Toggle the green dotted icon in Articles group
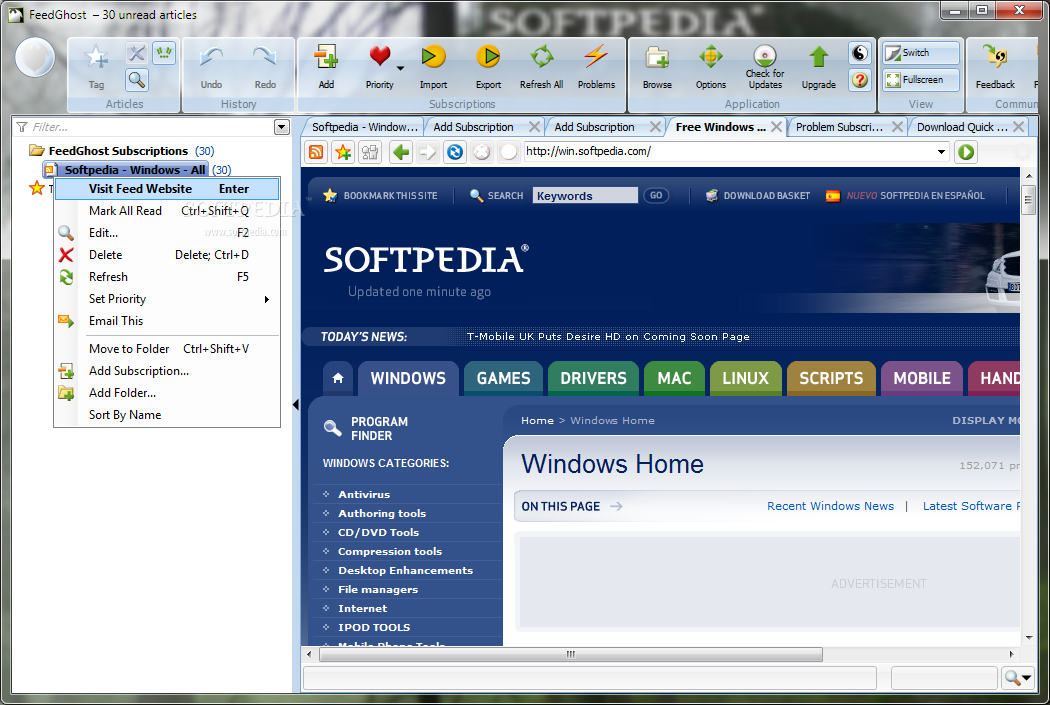Screen dimensions: 1050x705 (x=164, y=54)
